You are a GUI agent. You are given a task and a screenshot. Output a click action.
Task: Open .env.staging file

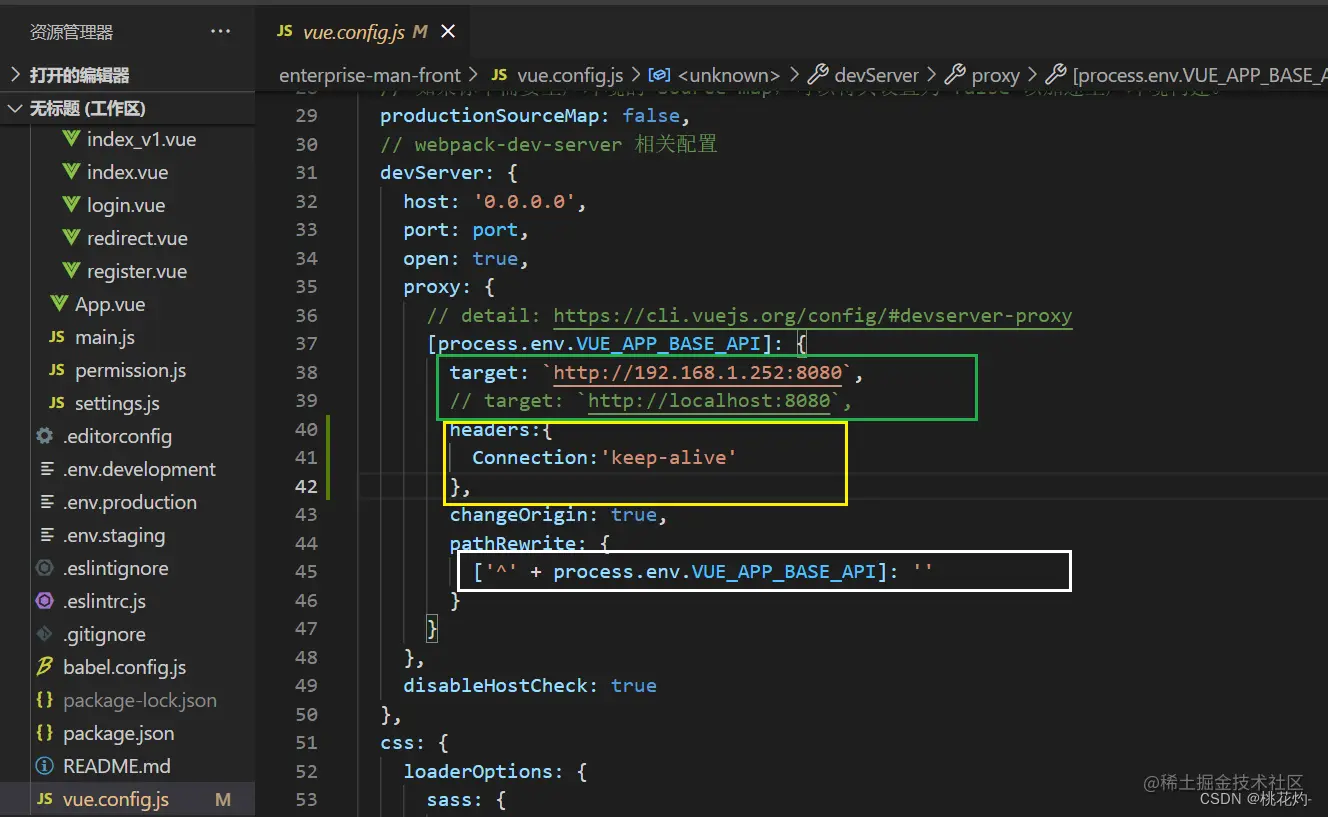[114, 536]
